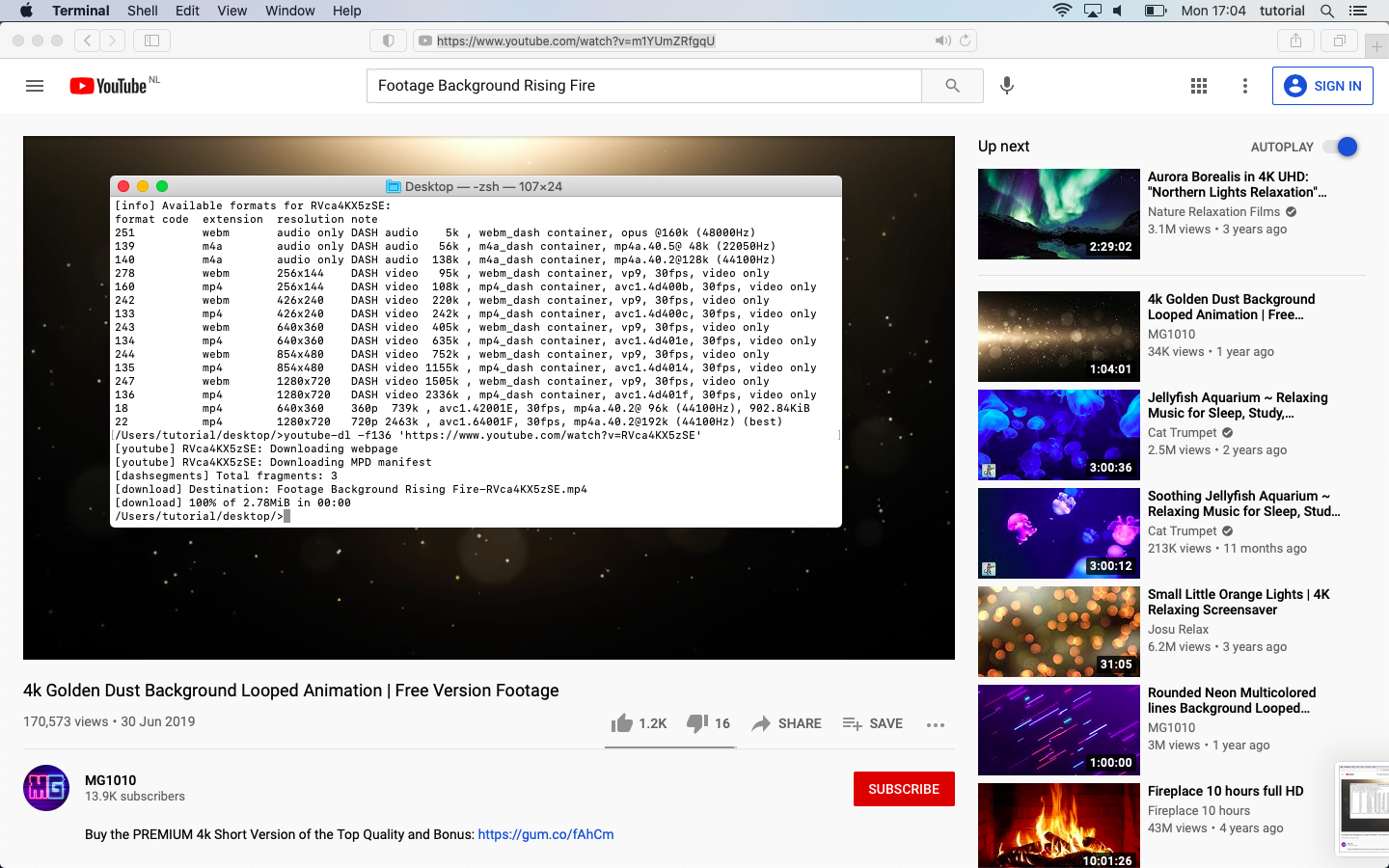Expand more actions below the video
The height and width of the screenshot is (868, 1389).
click(x=935, y=724)
